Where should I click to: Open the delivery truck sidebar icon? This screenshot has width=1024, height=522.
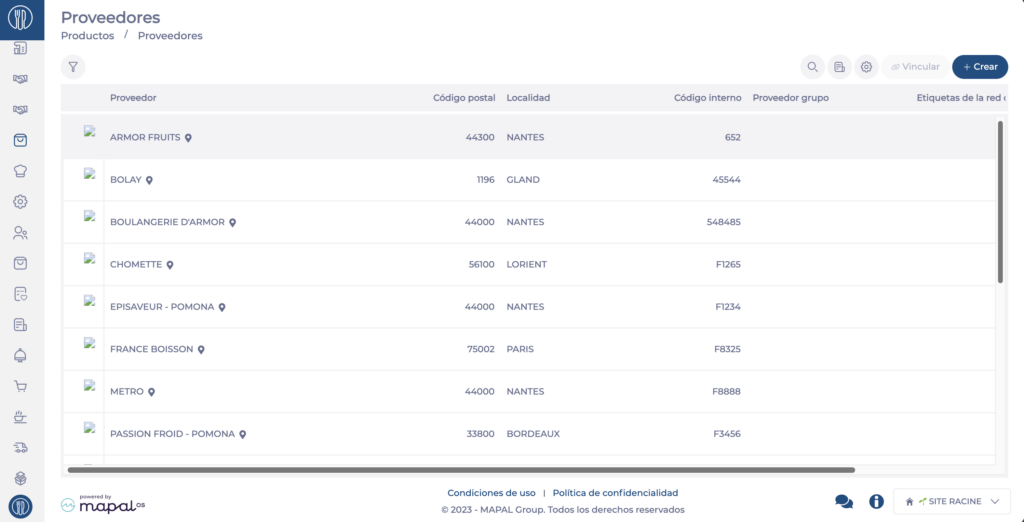20,448
